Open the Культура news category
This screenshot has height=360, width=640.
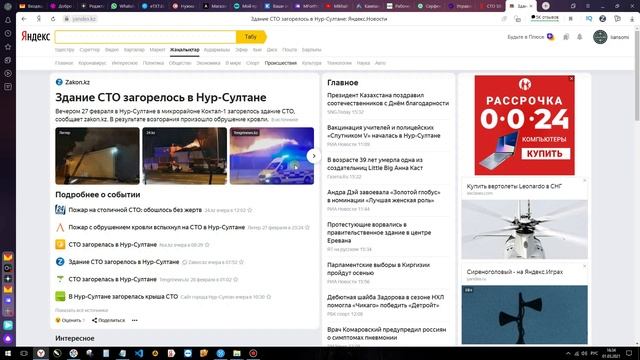[x=311, y=63]
